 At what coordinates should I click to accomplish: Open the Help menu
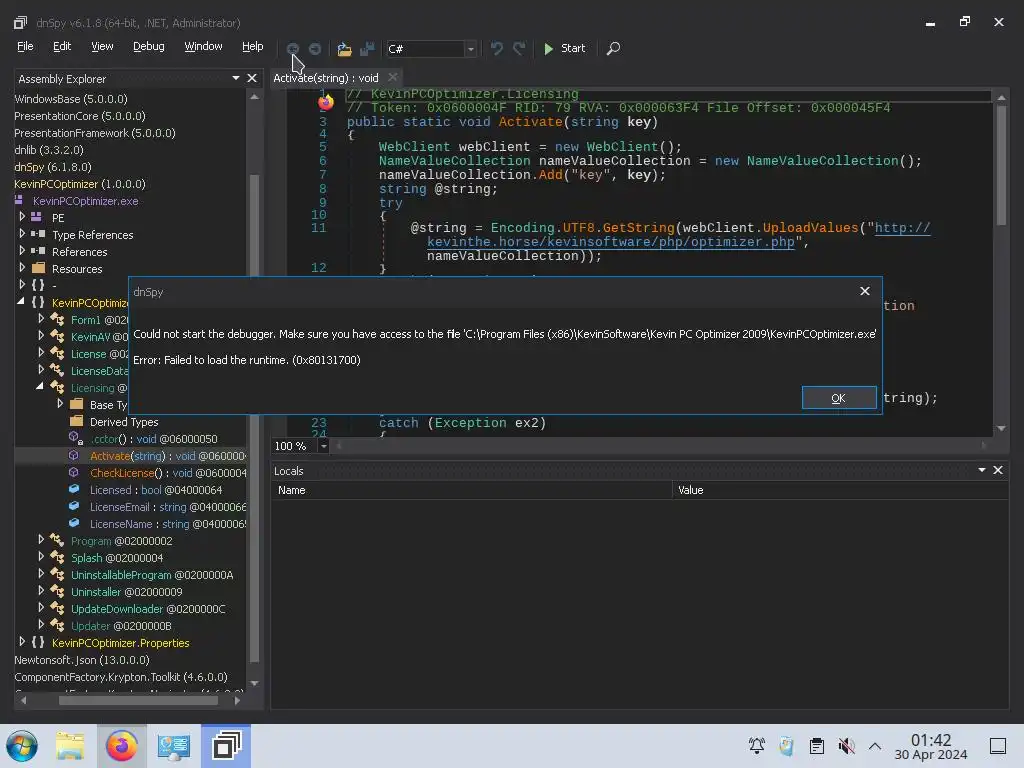[253, 46]
